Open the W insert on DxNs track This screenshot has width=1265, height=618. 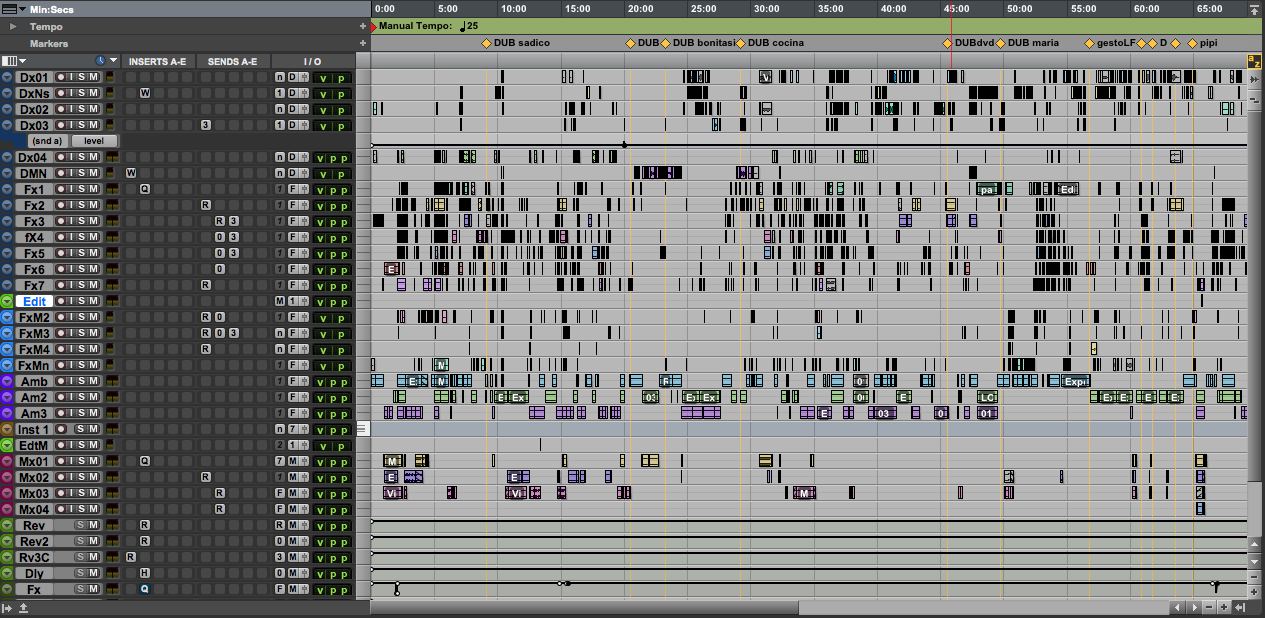(145, 93)
